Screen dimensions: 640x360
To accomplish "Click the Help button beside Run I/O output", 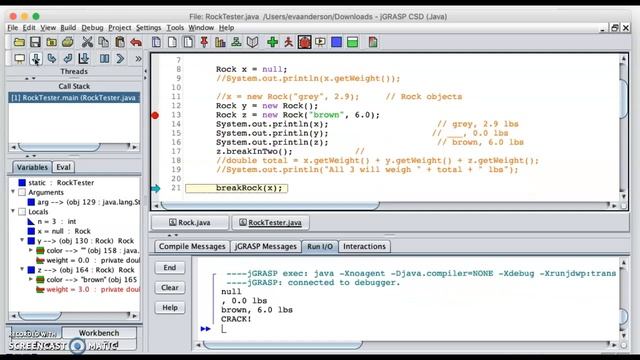I will pyautogui.click(x=170, y=308).
